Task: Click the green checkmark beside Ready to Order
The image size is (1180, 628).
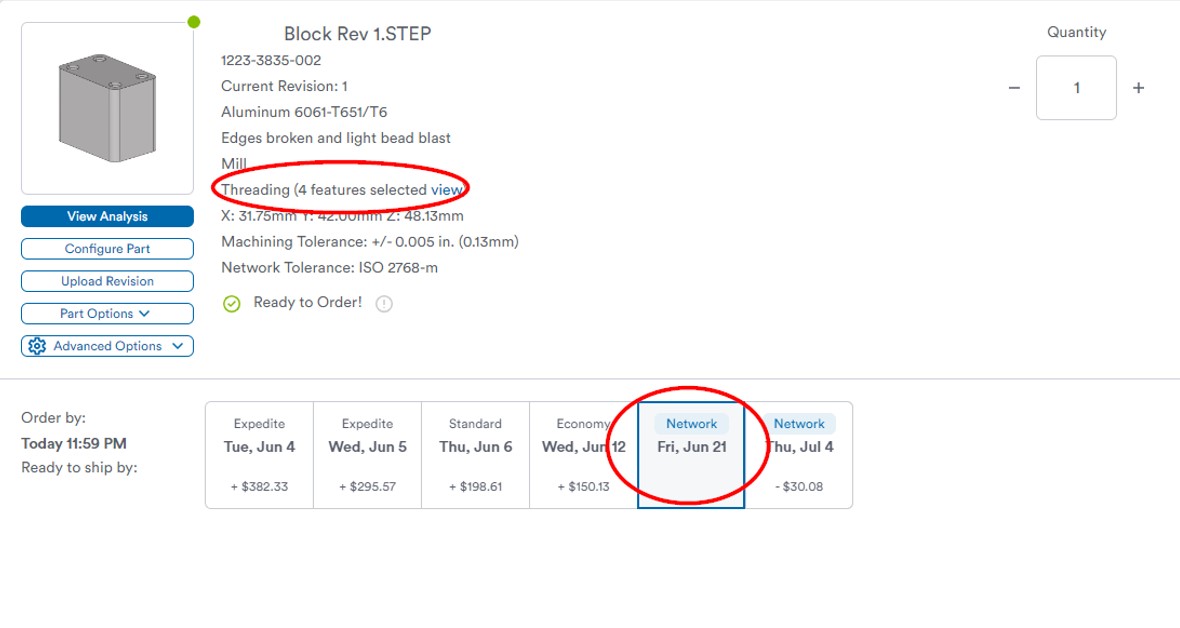Action: (231, 303)
